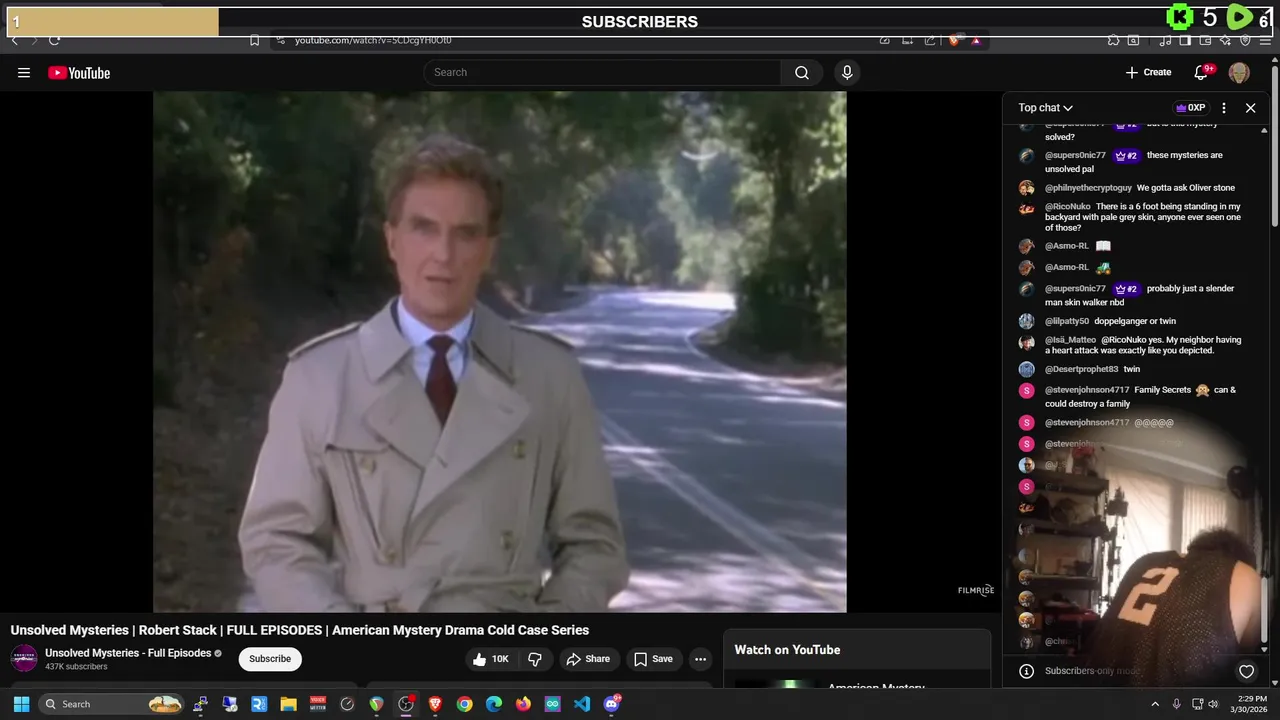1280x720 pixels.
Task: Open the browser playlist music icon
Action: pos(1165,40)
